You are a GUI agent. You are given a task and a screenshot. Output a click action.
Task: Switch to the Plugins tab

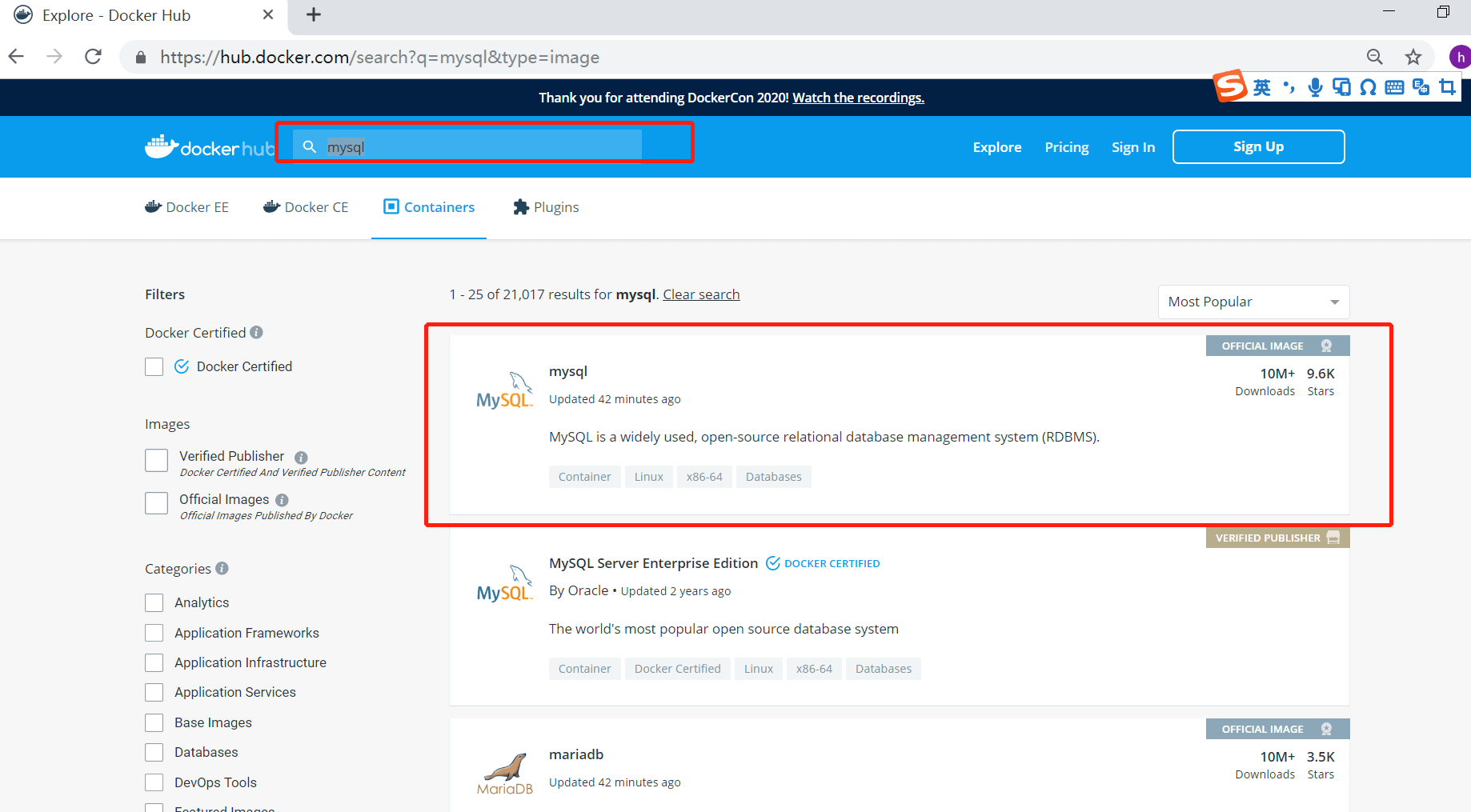(546, 207)
